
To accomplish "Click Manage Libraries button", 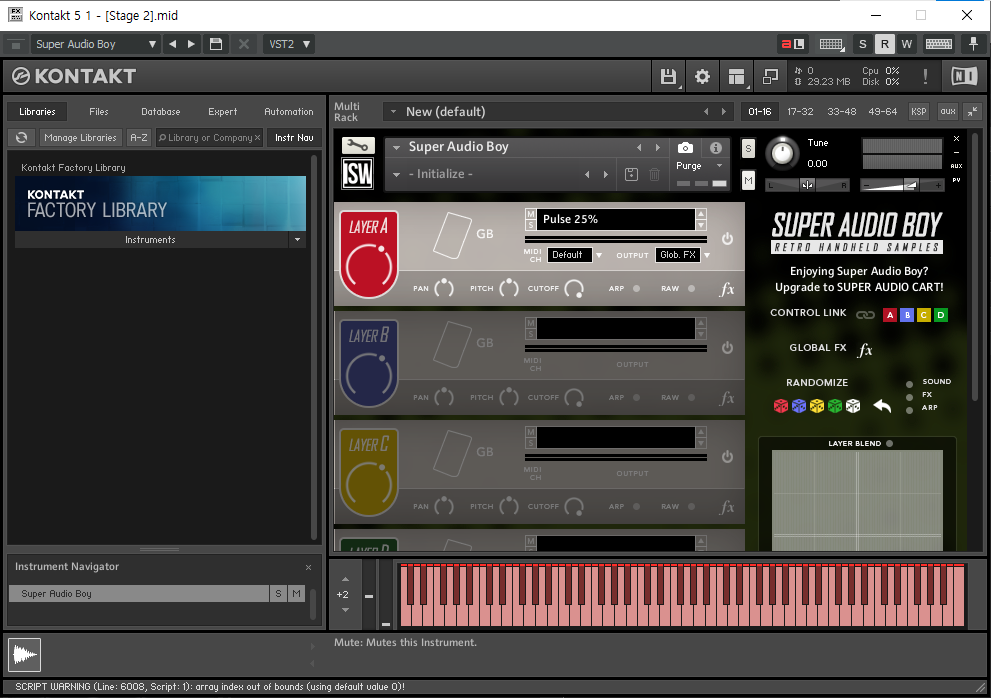I will click(x=80, y=137).
